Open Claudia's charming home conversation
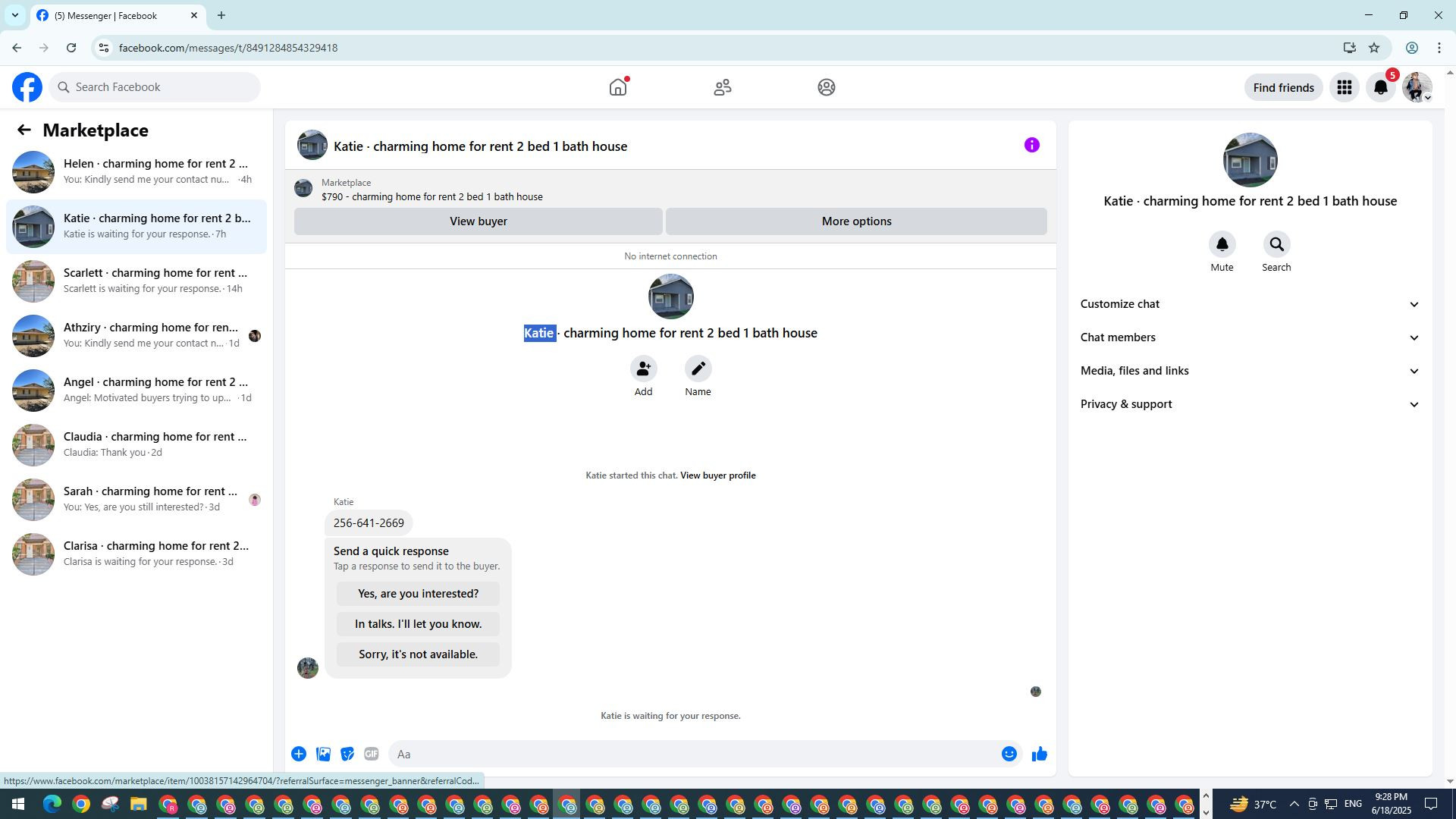 (136, 444)
